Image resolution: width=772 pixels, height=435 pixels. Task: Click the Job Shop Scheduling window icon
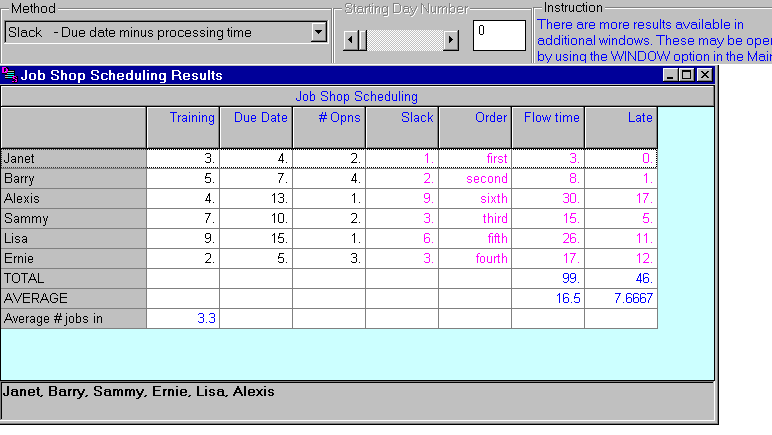coord(10,75)
